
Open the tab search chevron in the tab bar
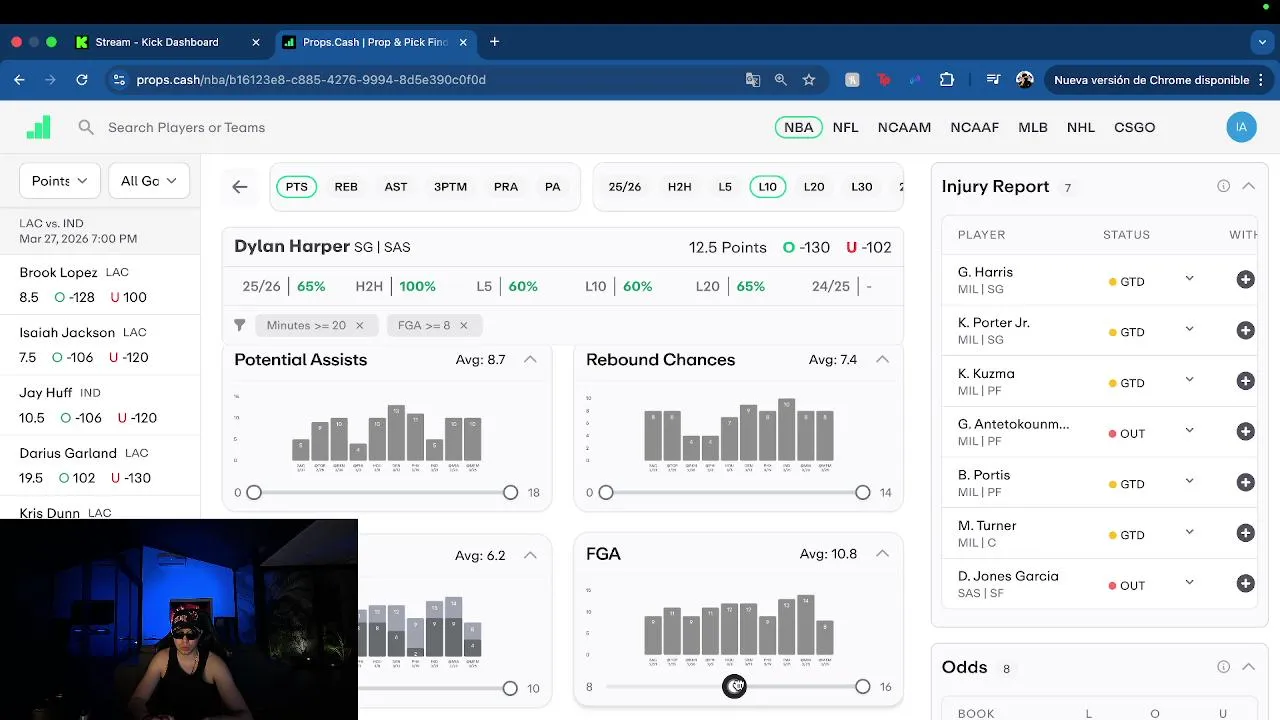pyautogui.click(x=1262, y=42)
